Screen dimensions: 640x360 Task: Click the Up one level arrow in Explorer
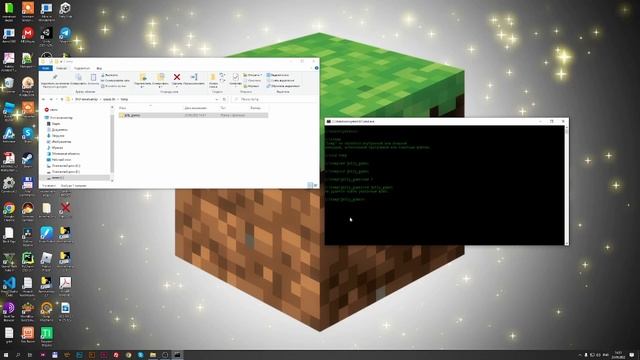[x=62, y=99]
